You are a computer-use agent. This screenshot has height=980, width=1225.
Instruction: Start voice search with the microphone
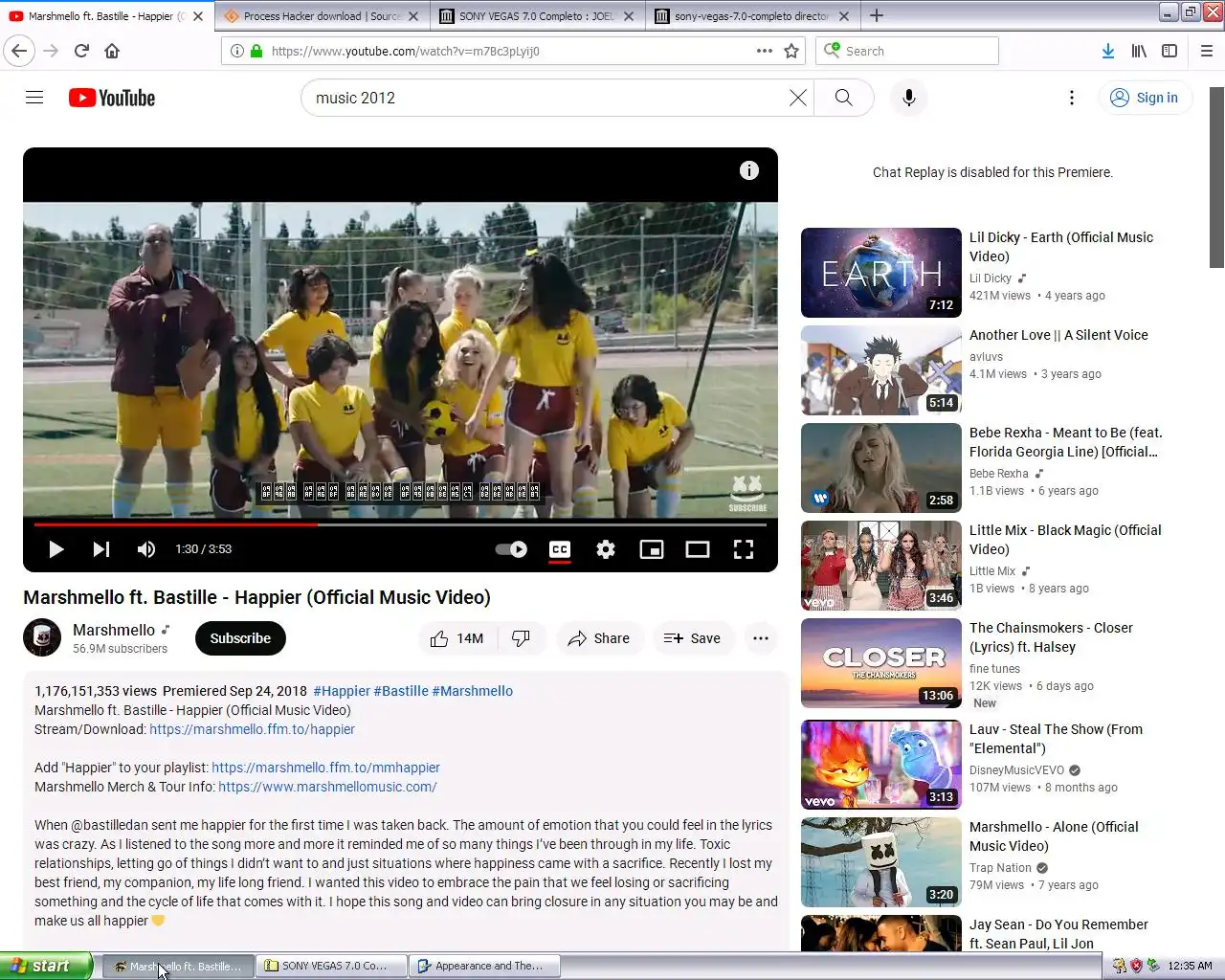[909, 98]
